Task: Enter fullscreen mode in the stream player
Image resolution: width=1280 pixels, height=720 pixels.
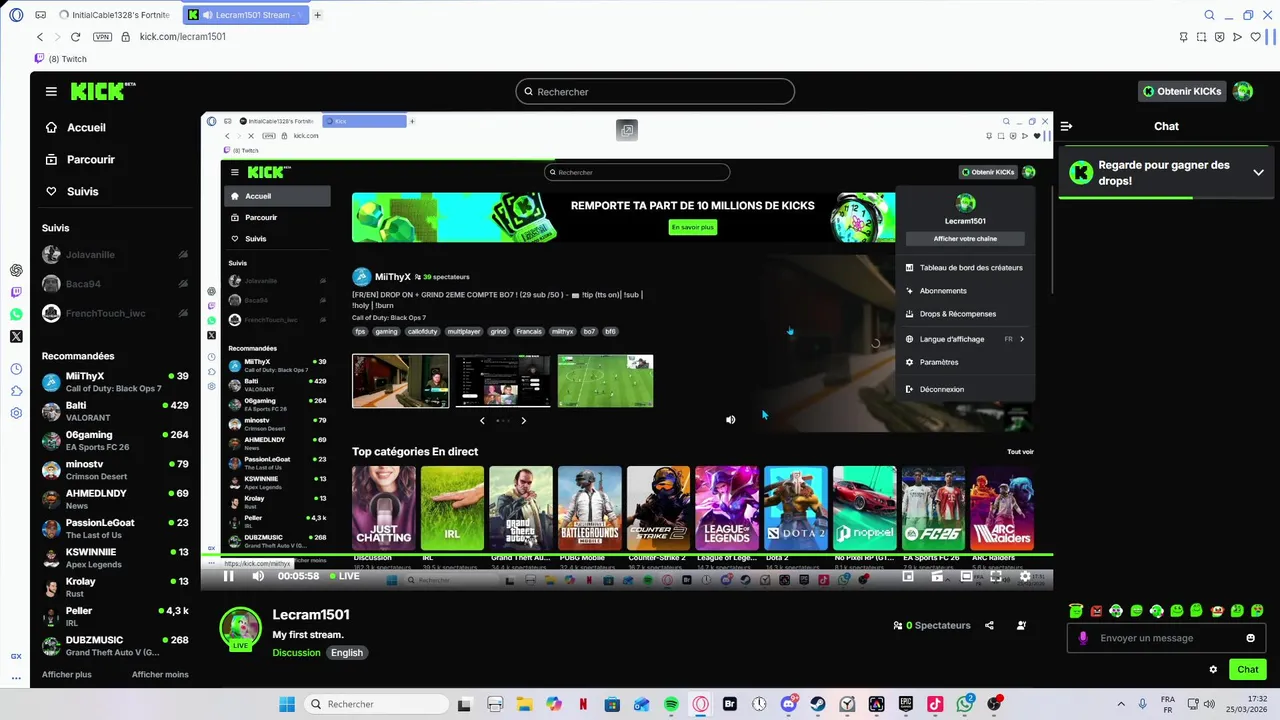Action: 996,576
